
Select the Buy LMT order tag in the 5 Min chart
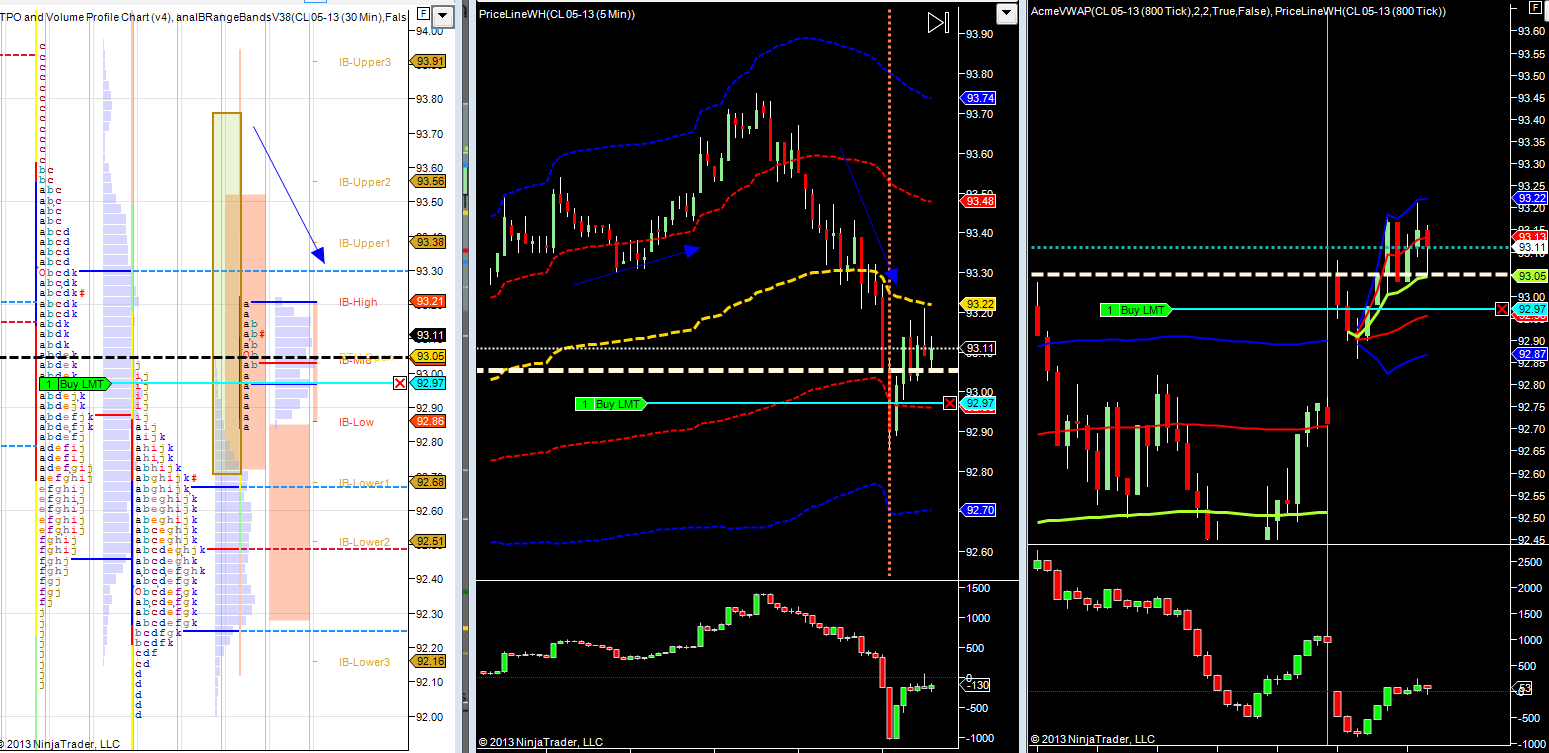[x=611, y=404]
